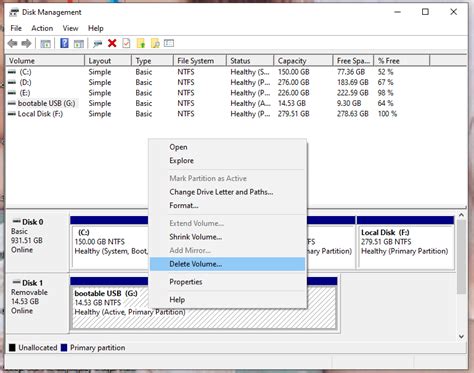This screenshot has width=474, height=373.
Task: Select the (E:) volume row label
Action: [x=25, y=93]
